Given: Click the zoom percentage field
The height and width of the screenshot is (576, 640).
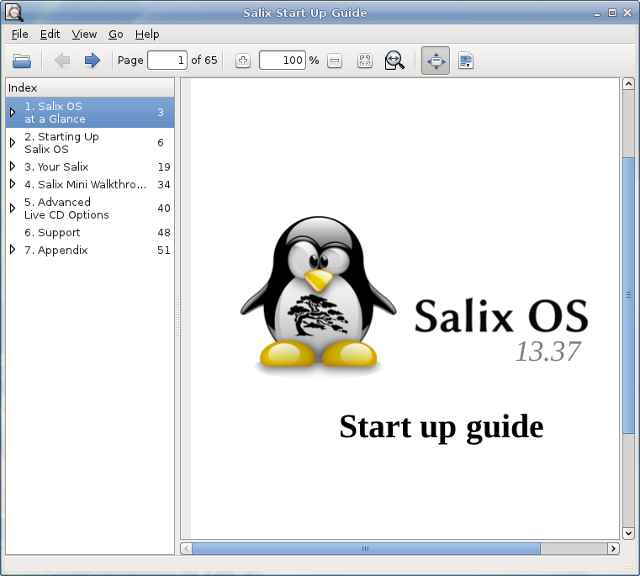Looking at the screenshot, I should [282, 60].
